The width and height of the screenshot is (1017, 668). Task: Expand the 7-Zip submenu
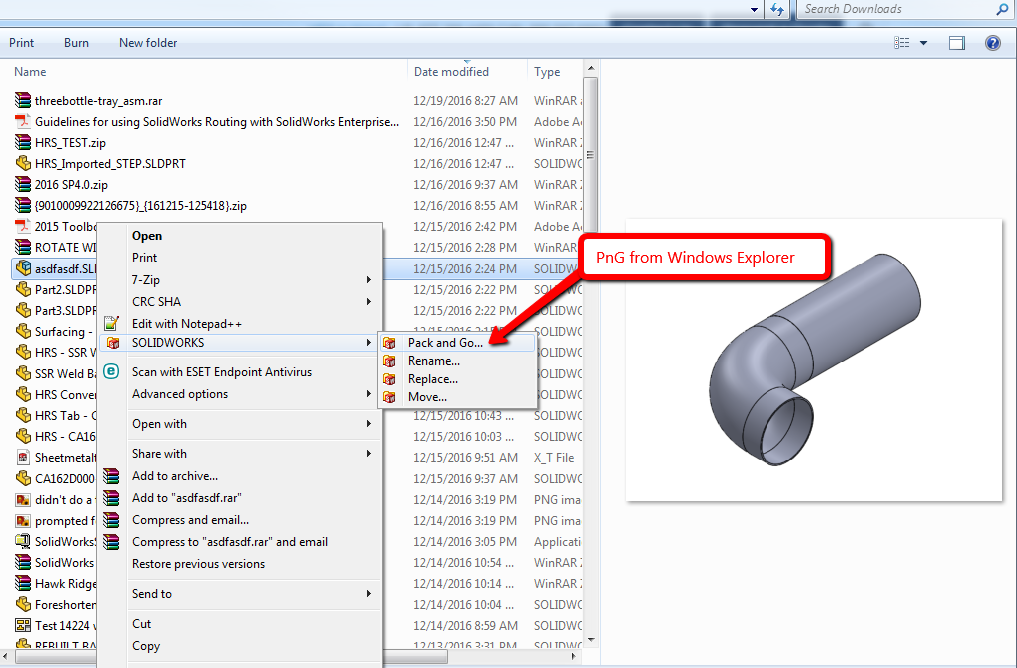[368, 280]
